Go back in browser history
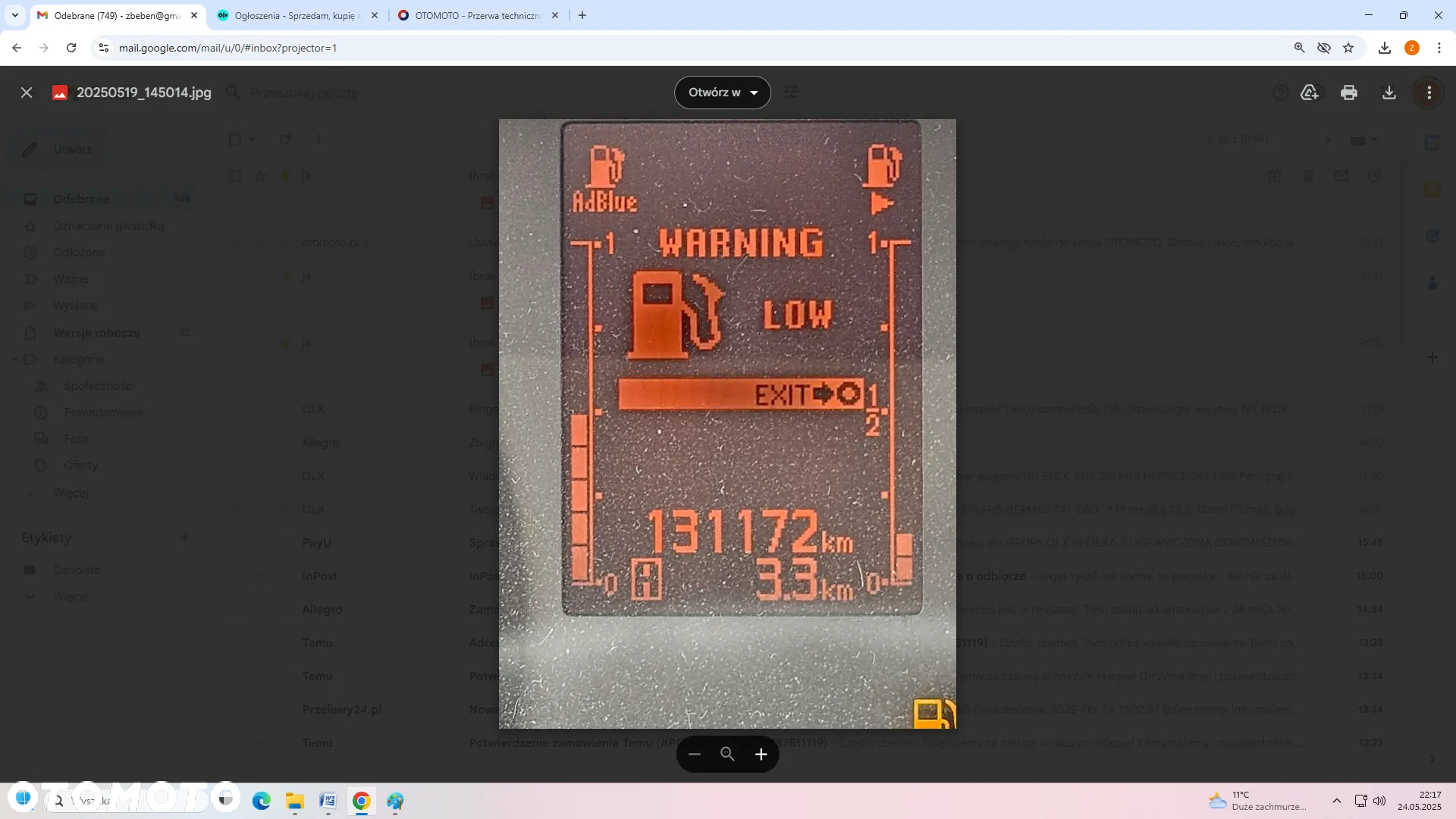 17,48
